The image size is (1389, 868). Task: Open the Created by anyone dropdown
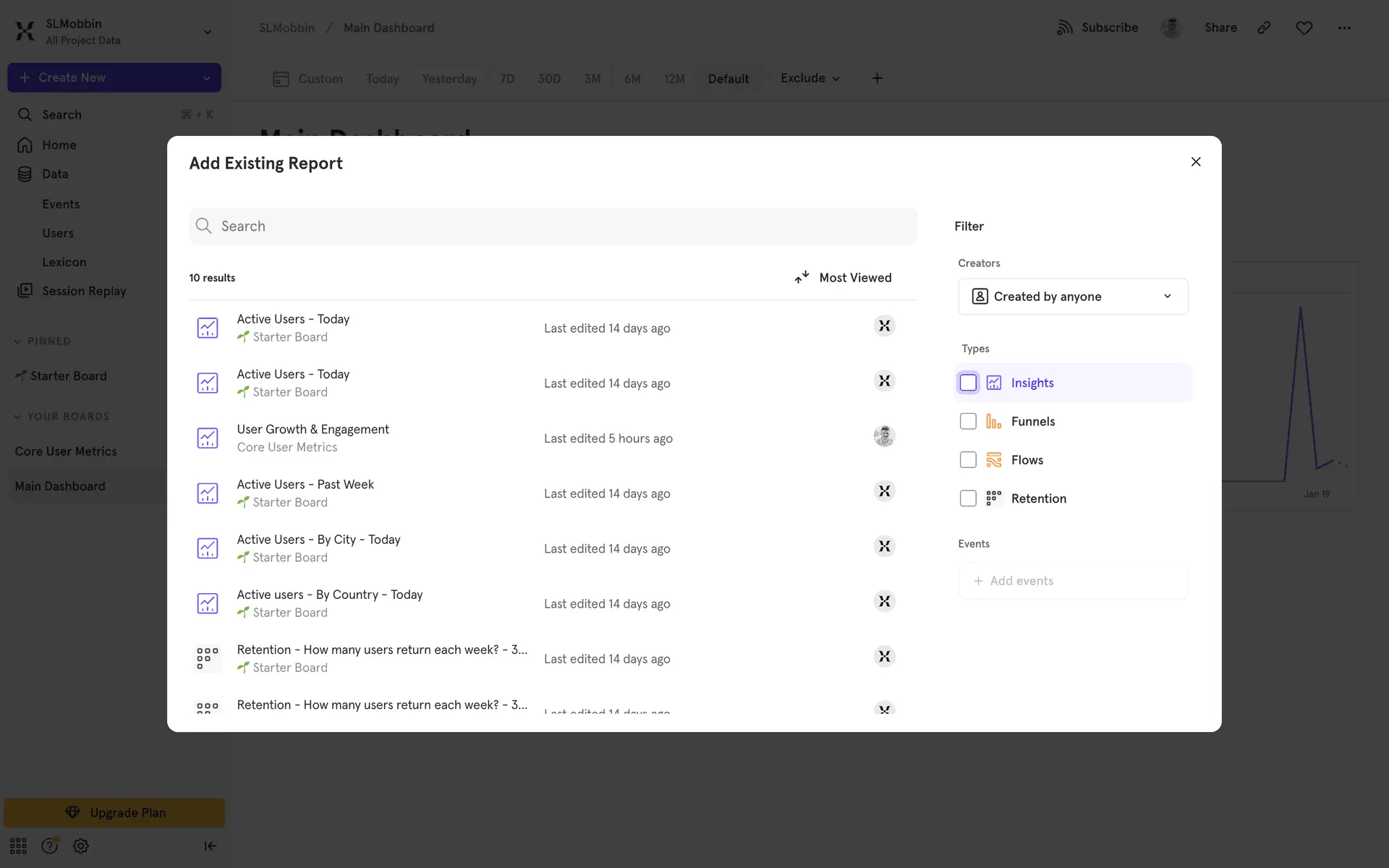(x=1073, y=297)
